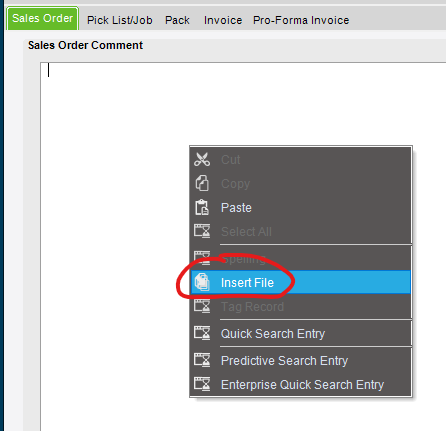Click the scissors icon beside Cut

[x=202, y=159]
